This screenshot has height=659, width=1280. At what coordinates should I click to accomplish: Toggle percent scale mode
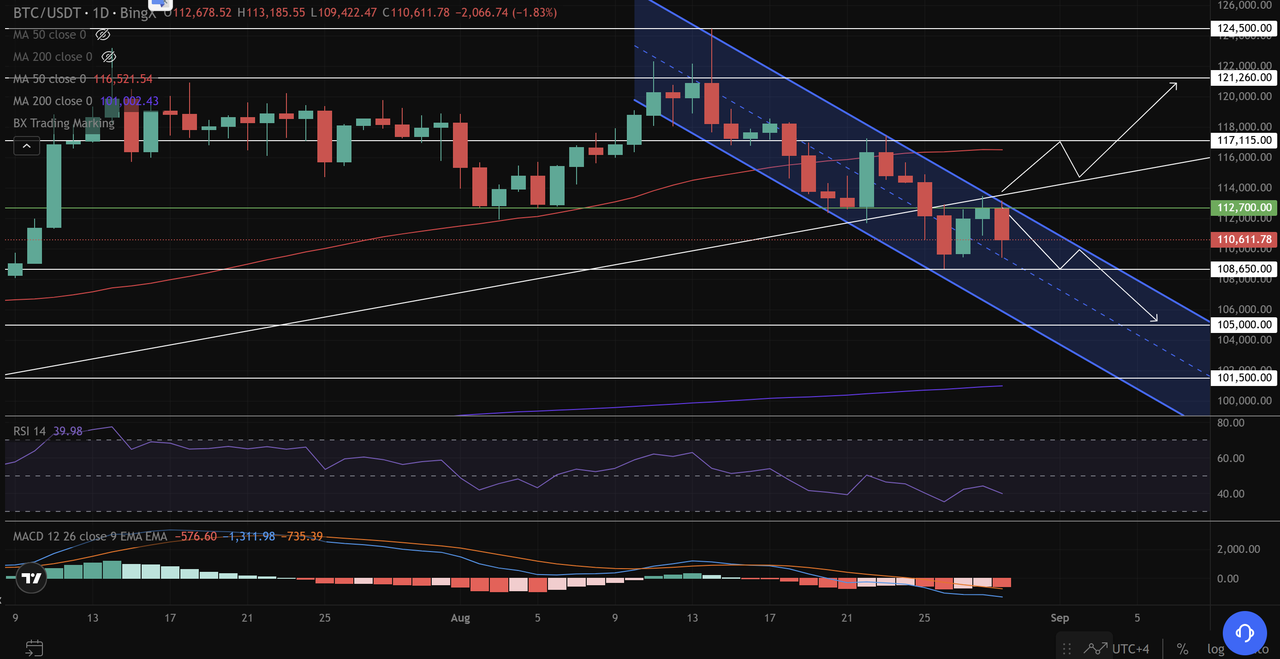(x=1182, y=648)
